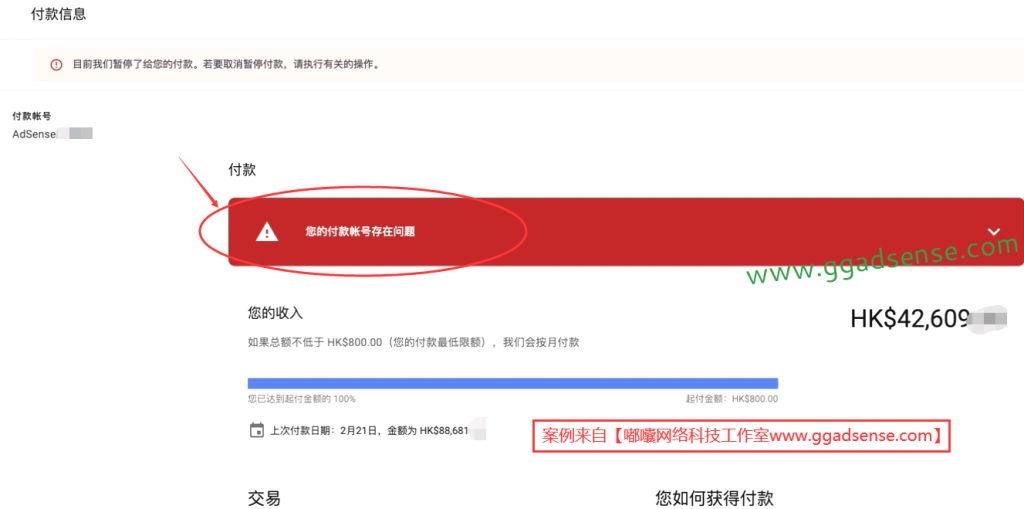Screen dimensions: 1024x509
Task: Click the 付款 section heading
Action: pyautogui.click(x=242, y=170)
